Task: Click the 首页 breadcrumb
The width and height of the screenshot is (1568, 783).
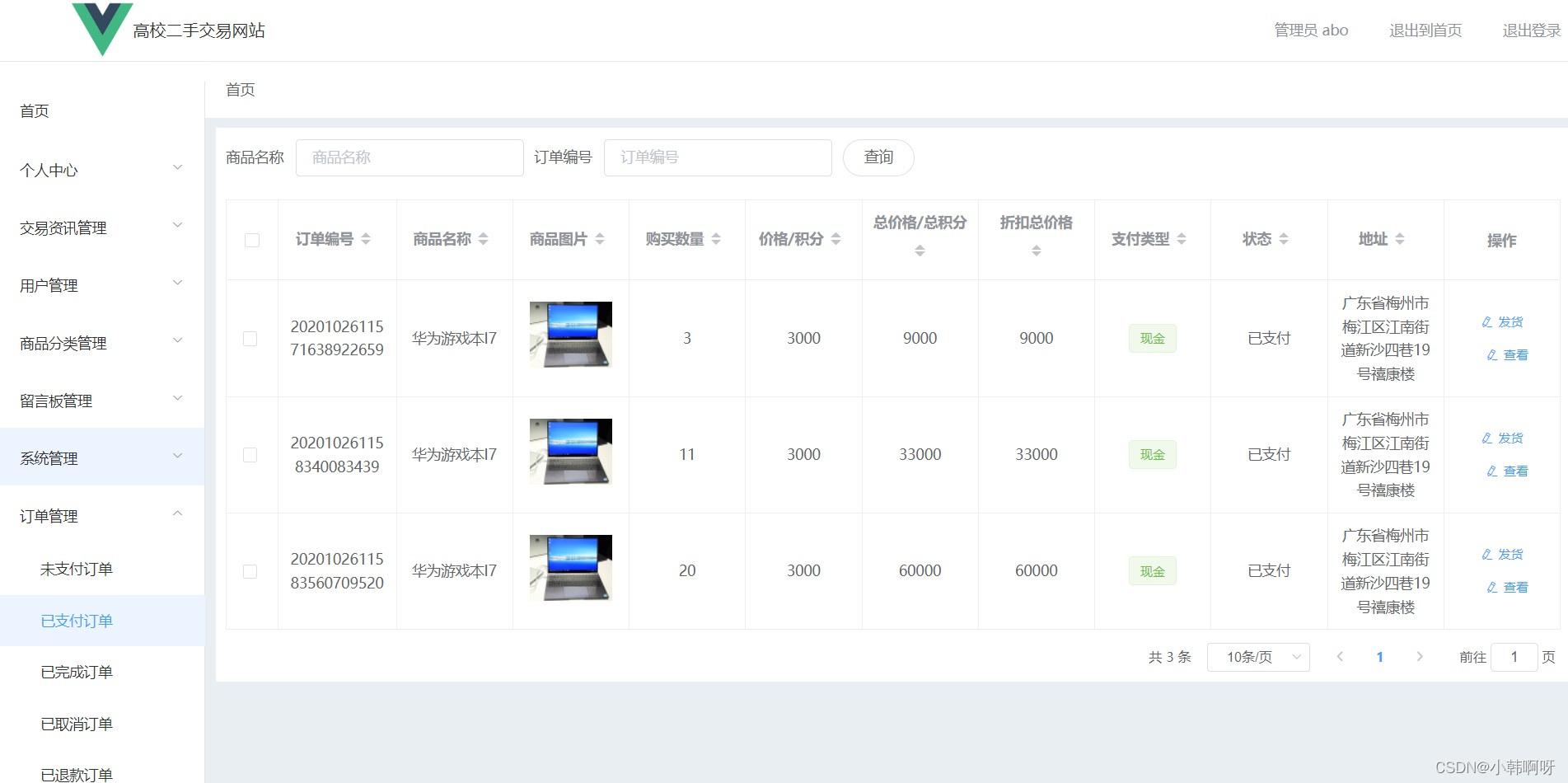Action: [241, 90]
